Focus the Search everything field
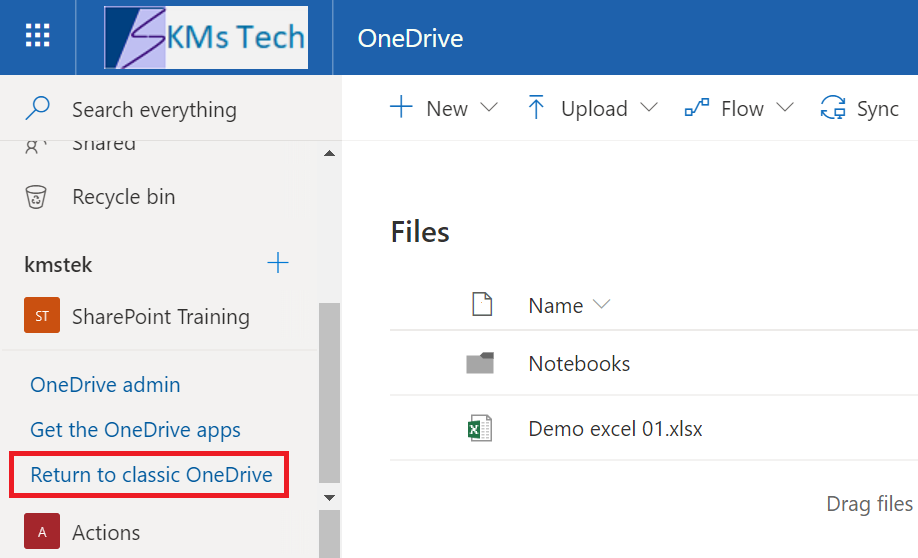The width and height of the screenshot is (918, 558). [x=155, y=109]
